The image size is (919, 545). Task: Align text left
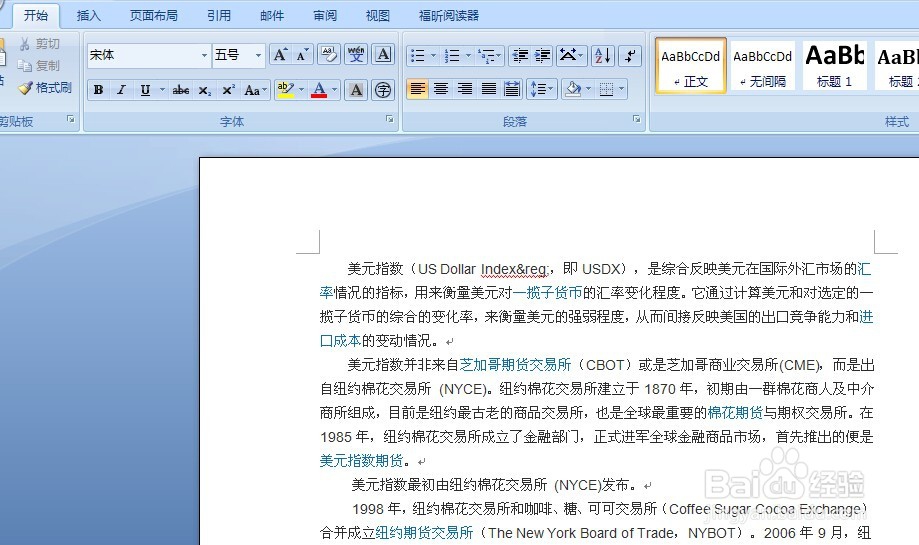click(417, 89)
